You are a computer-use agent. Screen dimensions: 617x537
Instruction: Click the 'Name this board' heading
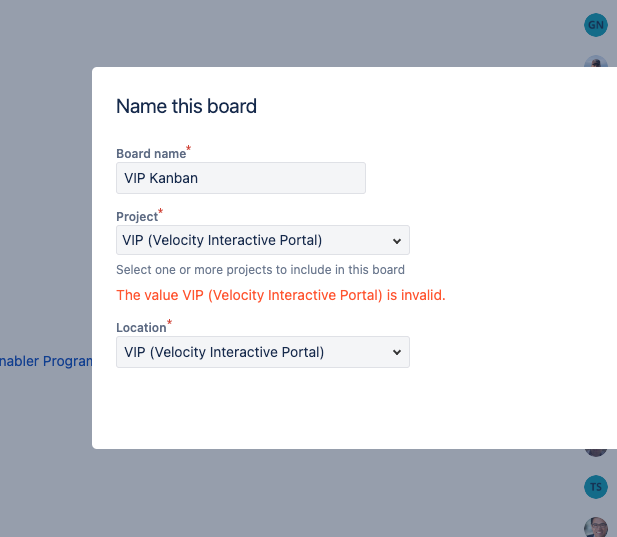pyautogui.click(x=186, y=106)
